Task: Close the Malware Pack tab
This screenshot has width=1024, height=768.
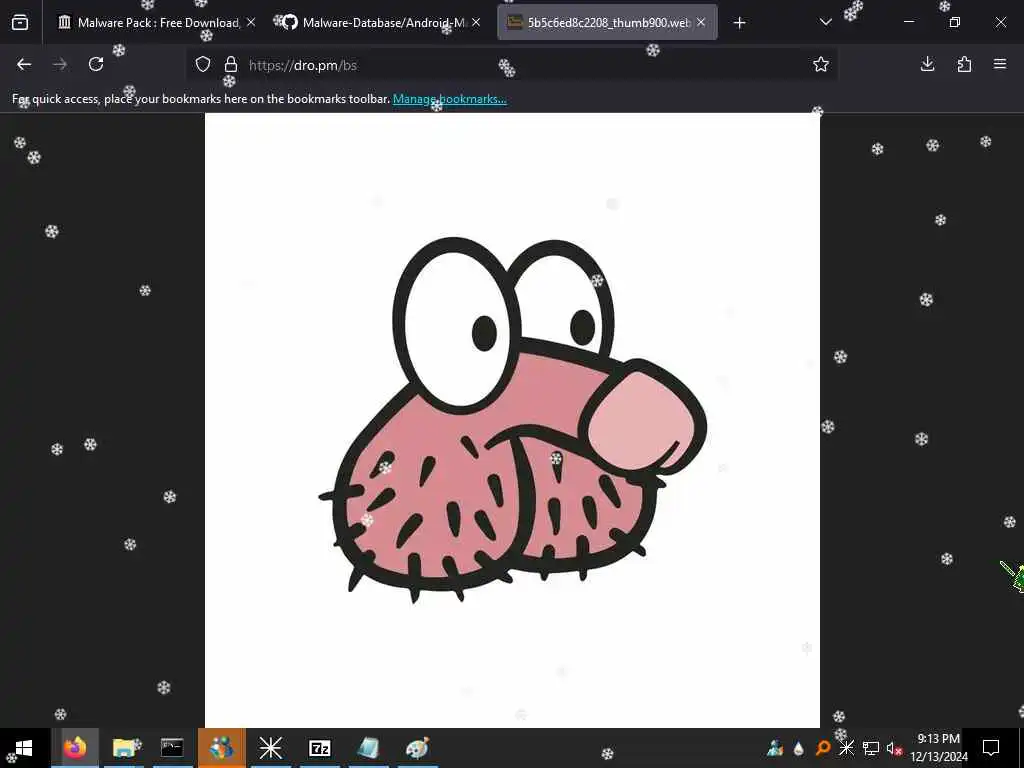Action: (251, 22)
